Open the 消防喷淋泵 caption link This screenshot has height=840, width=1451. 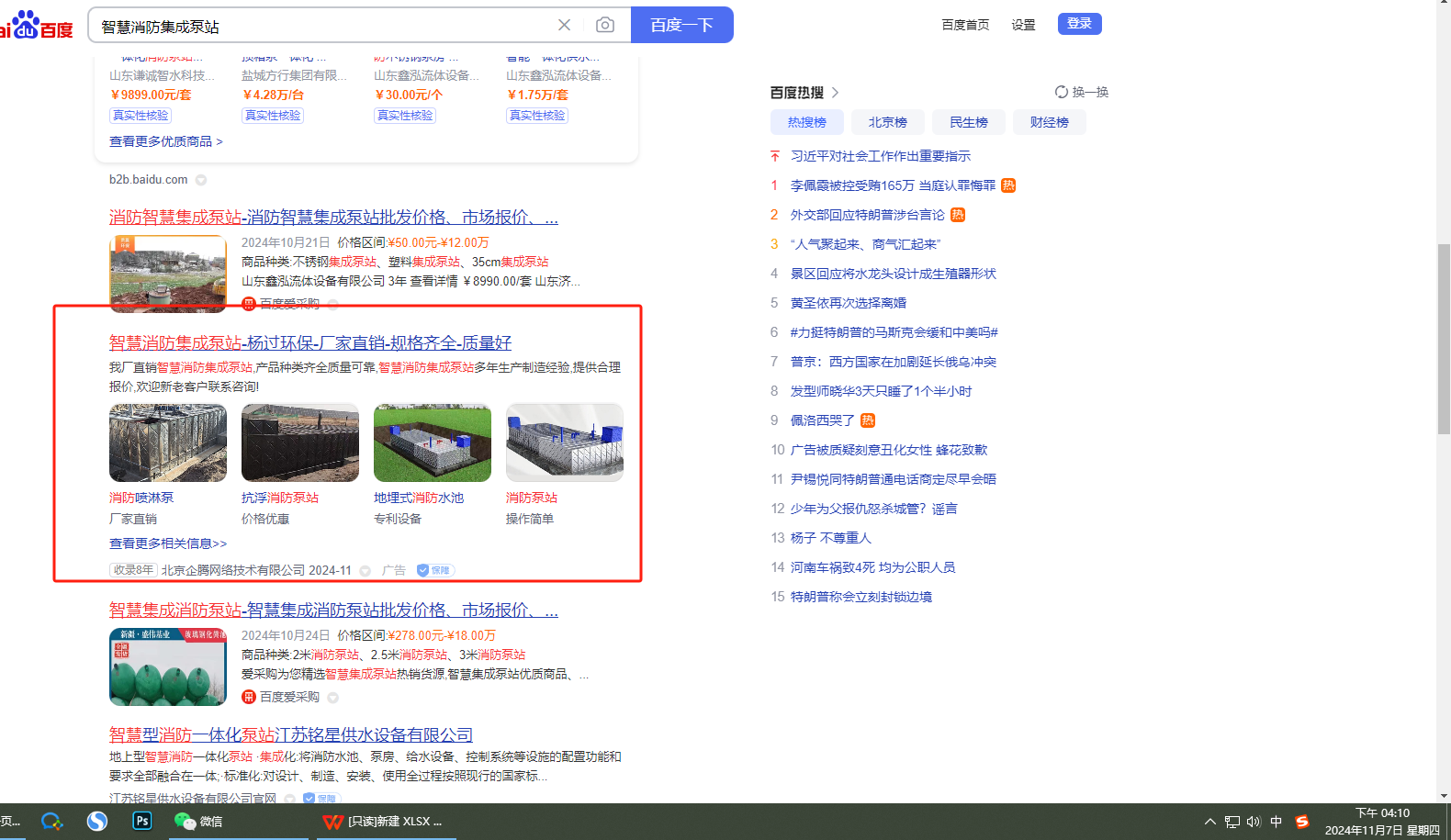141,498
